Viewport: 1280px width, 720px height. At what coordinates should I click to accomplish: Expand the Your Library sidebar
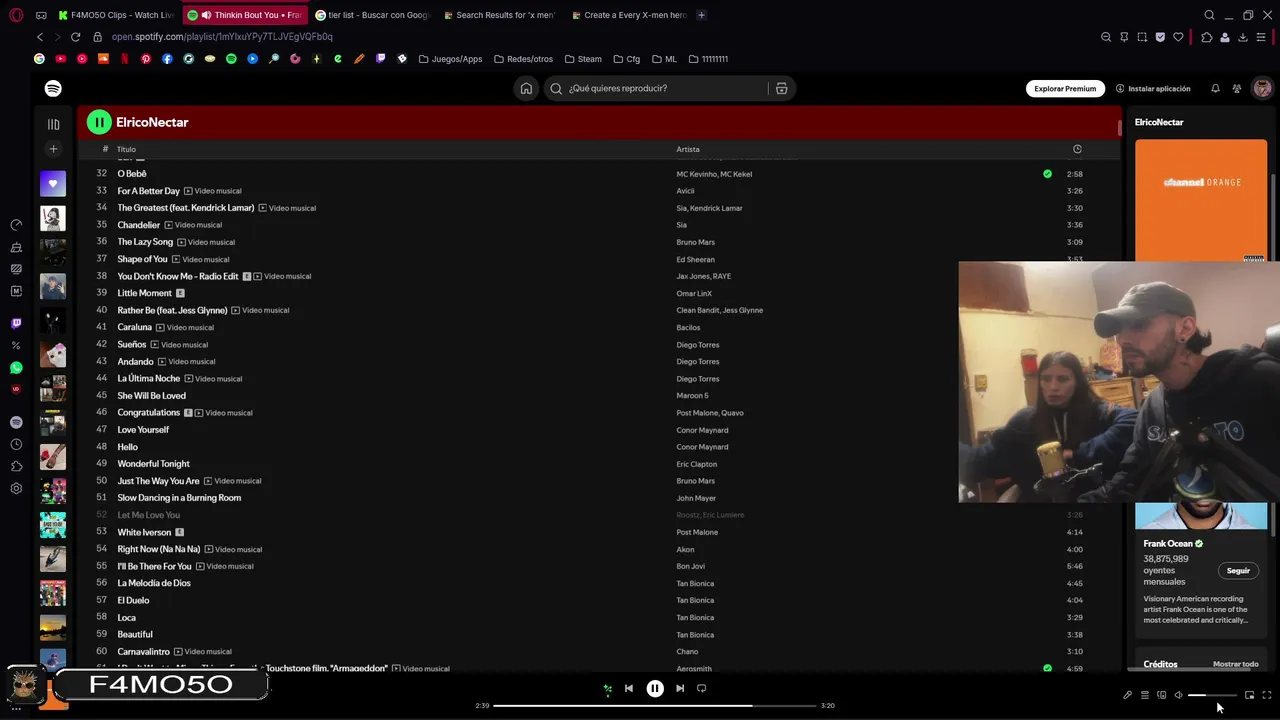[x=53, y=124]
